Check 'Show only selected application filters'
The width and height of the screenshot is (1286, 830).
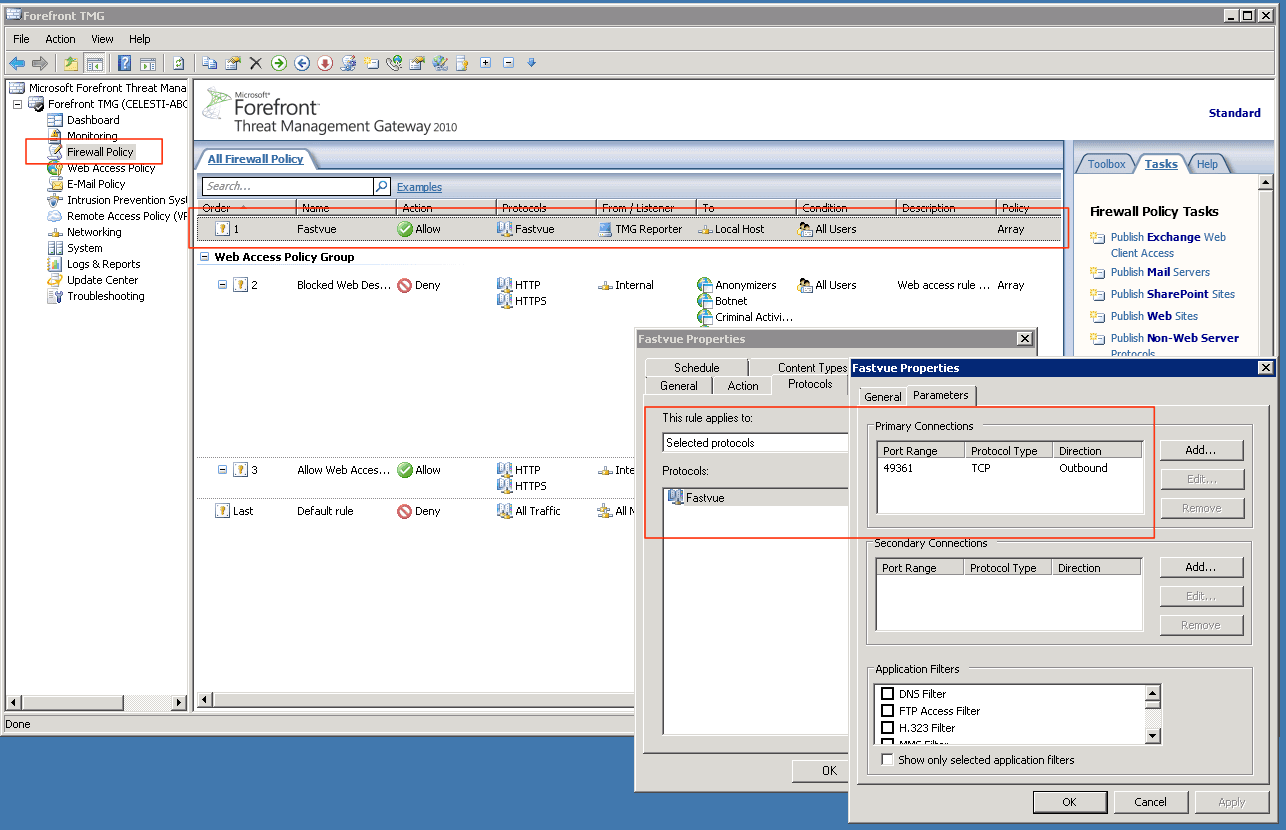pyautogui.click(x=887, y=760)
